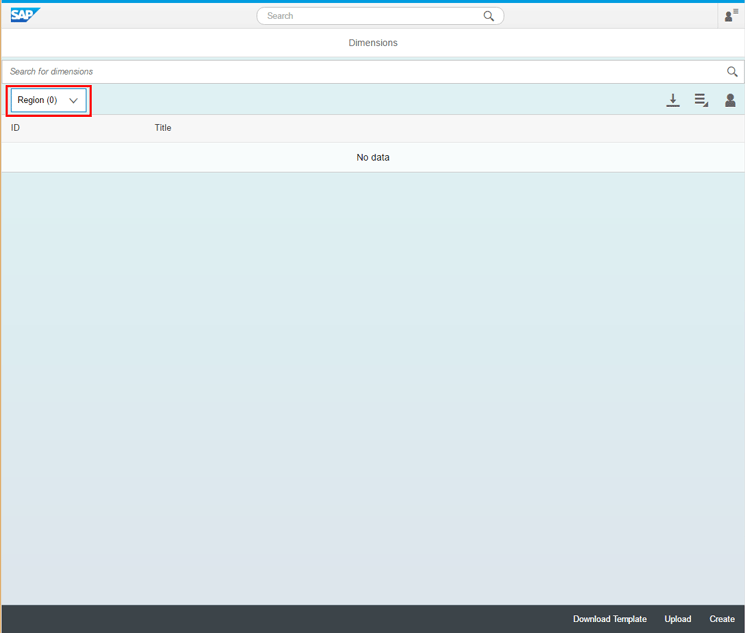Open the list sort settings icon

(x=701, y=100)
